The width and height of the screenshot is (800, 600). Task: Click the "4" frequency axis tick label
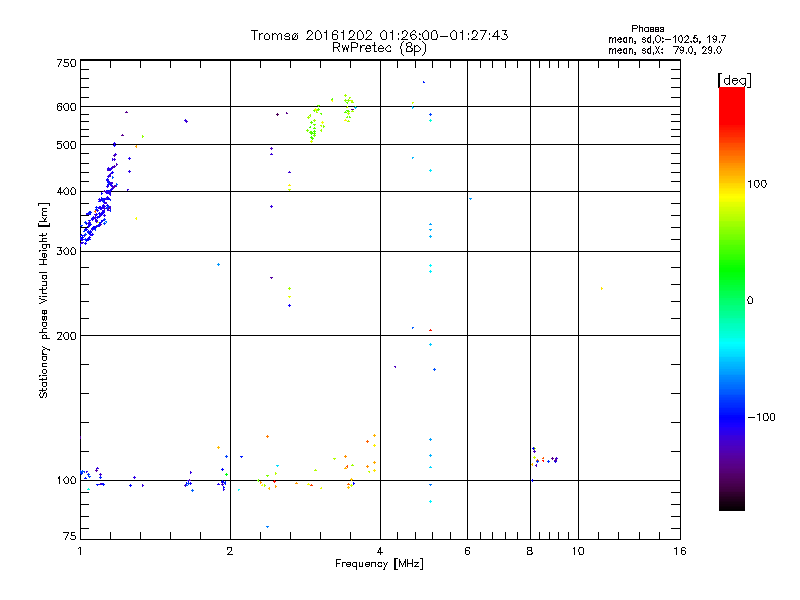pyautogui.click(x=380, y=551)
